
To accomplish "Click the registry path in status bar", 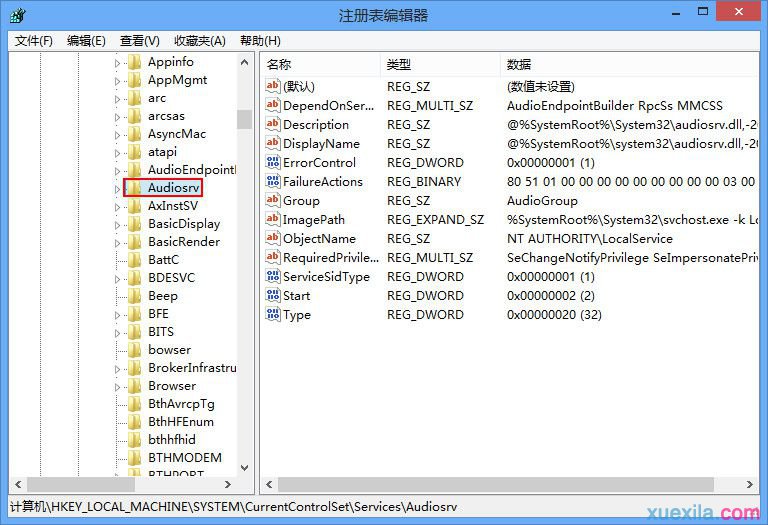I will 234,506.
